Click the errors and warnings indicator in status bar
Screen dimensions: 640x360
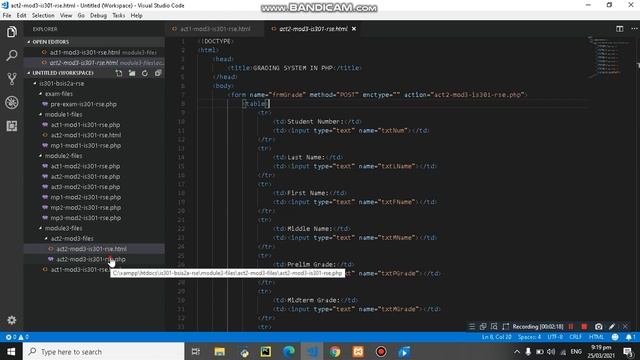point(17,337)
